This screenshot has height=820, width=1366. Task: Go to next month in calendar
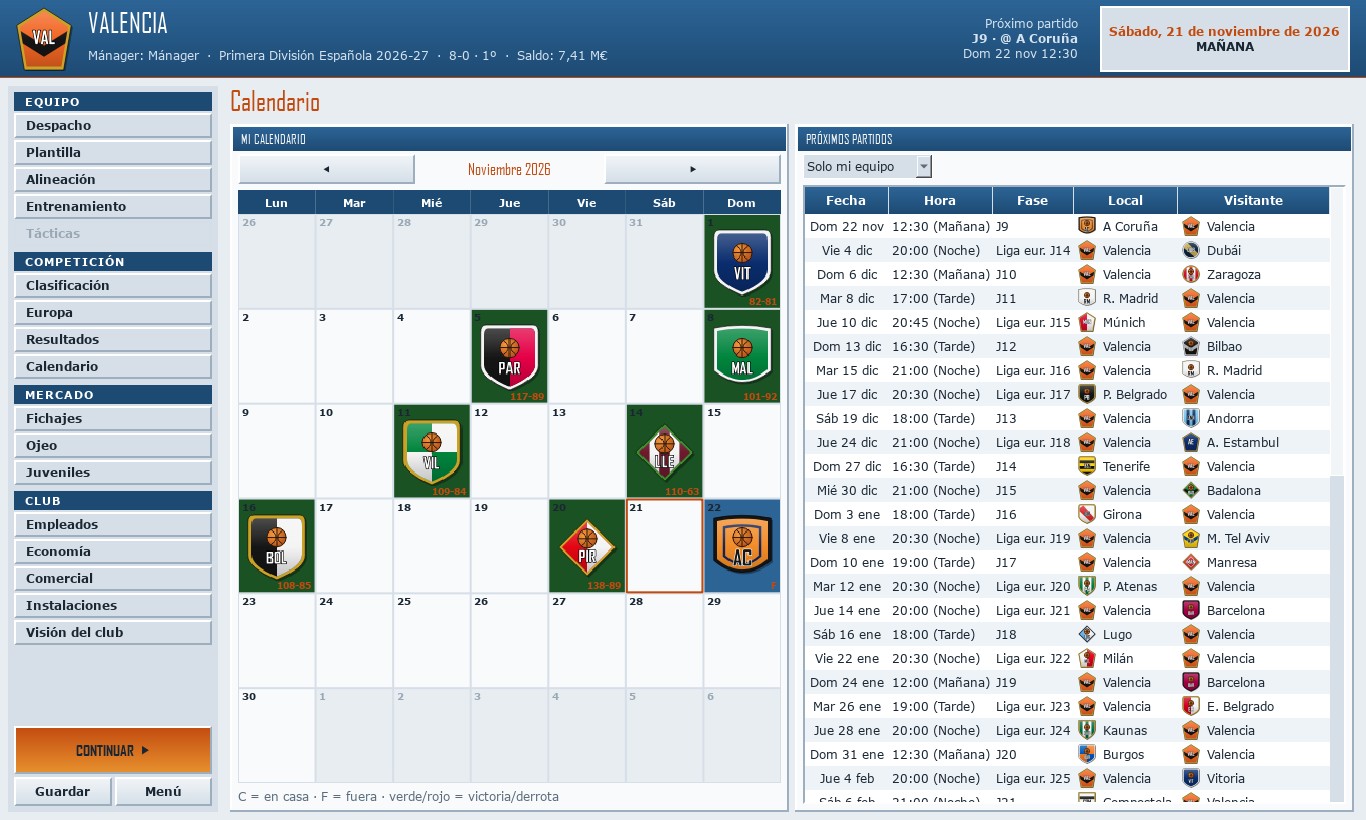coord(692,169)
